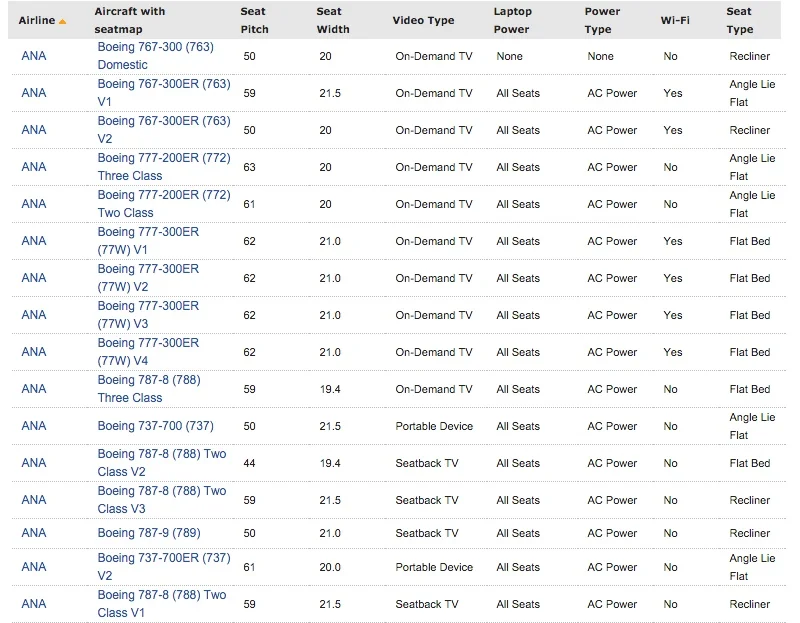
Task: Sort by Video Type column header
Action: pyautogui.click(x=423, y=20)
